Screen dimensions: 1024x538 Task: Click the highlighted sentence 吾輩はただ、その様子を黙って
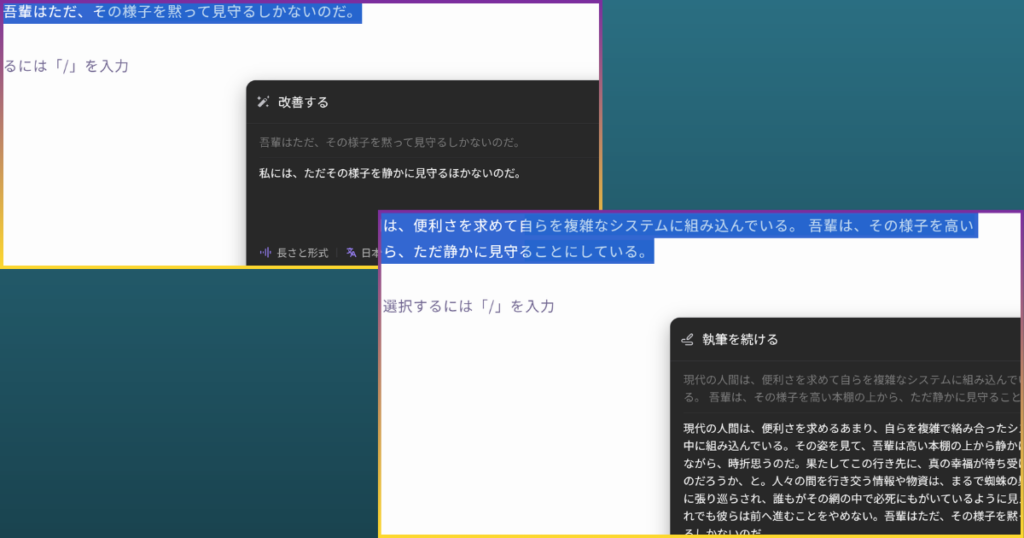180,13
